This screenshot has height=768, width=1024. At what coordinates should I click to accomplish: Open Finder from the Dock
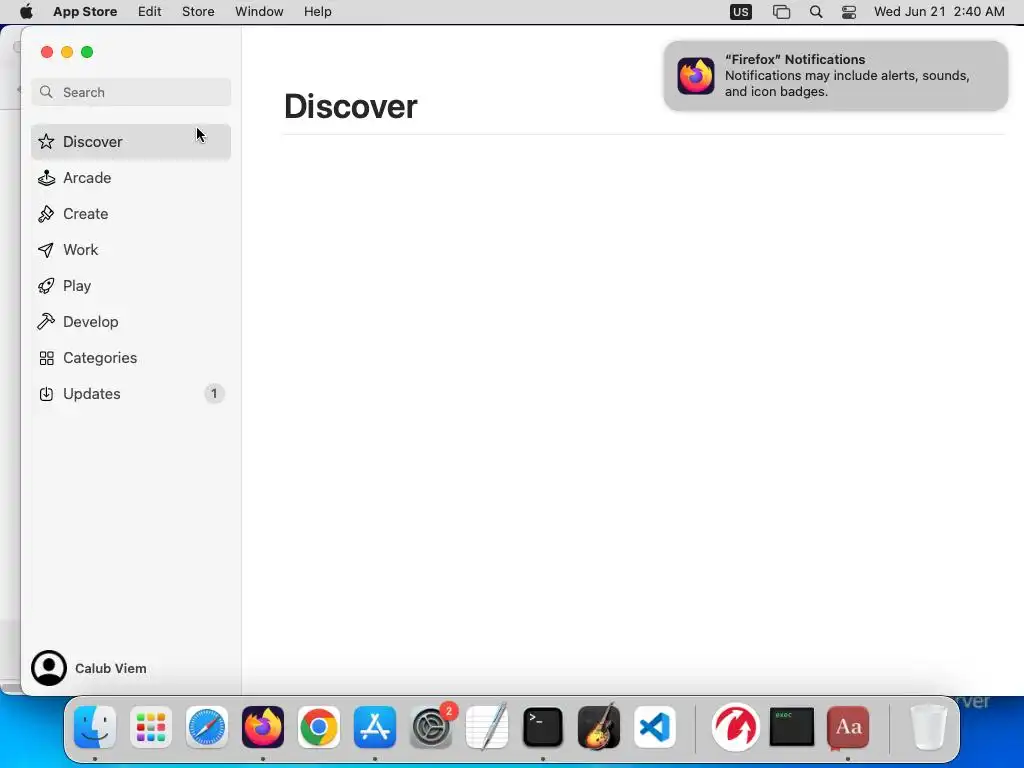pos(95,727)
